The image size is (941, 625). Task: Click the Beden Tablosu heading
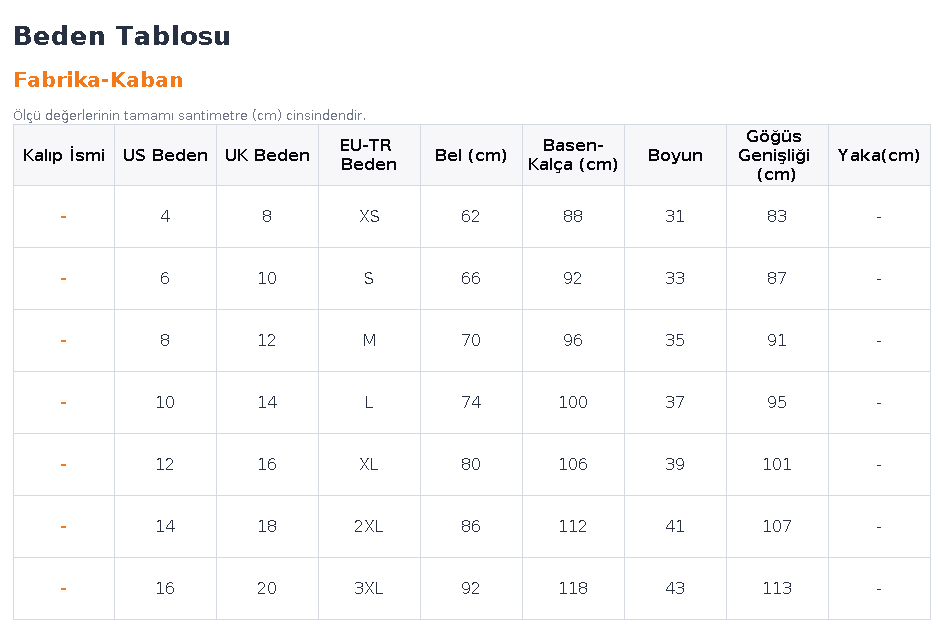[x=122, y=36]
